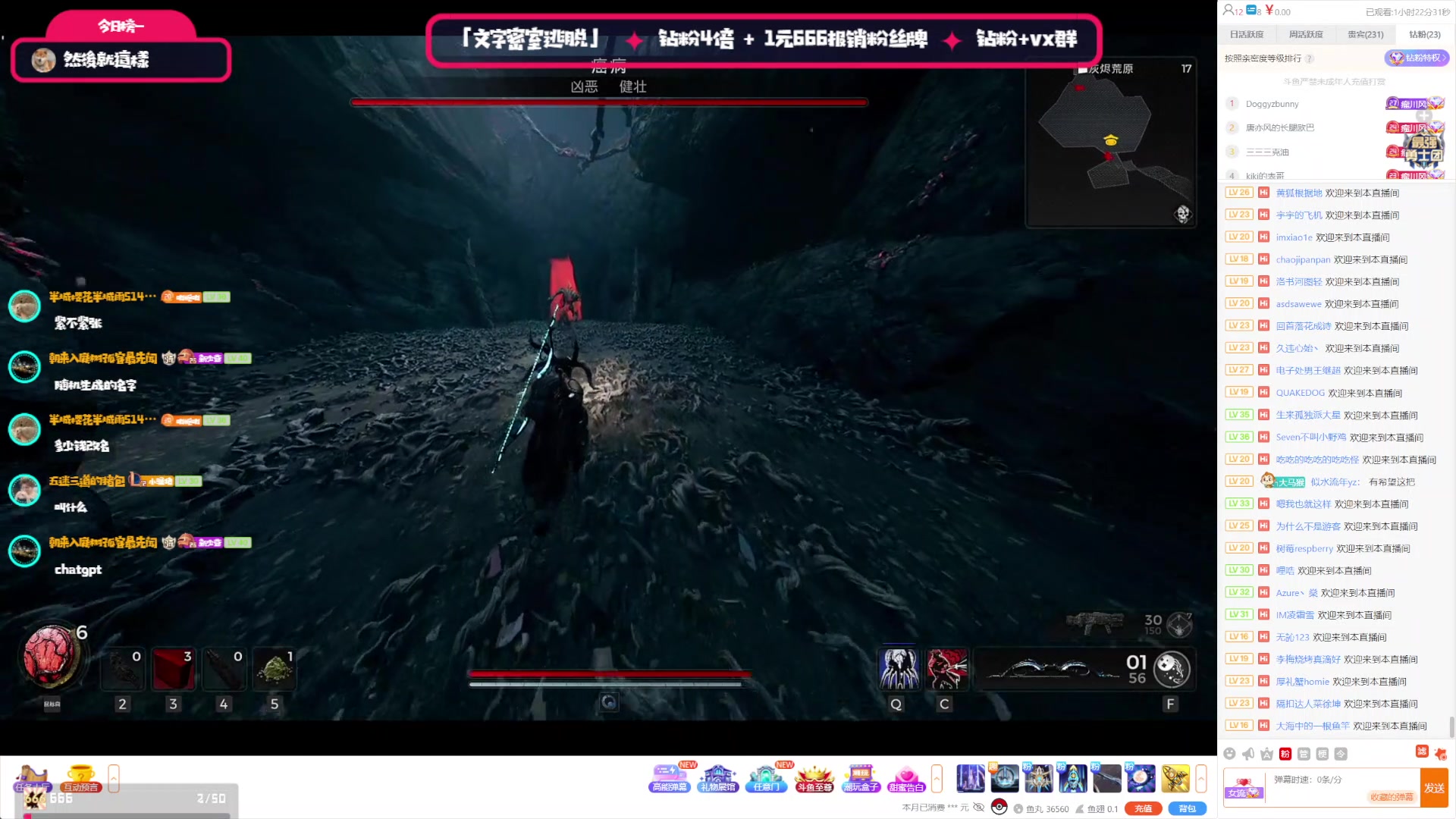Click username QUAKEDOG in chat
1456x819 pixels.
tap(1300, 393)
